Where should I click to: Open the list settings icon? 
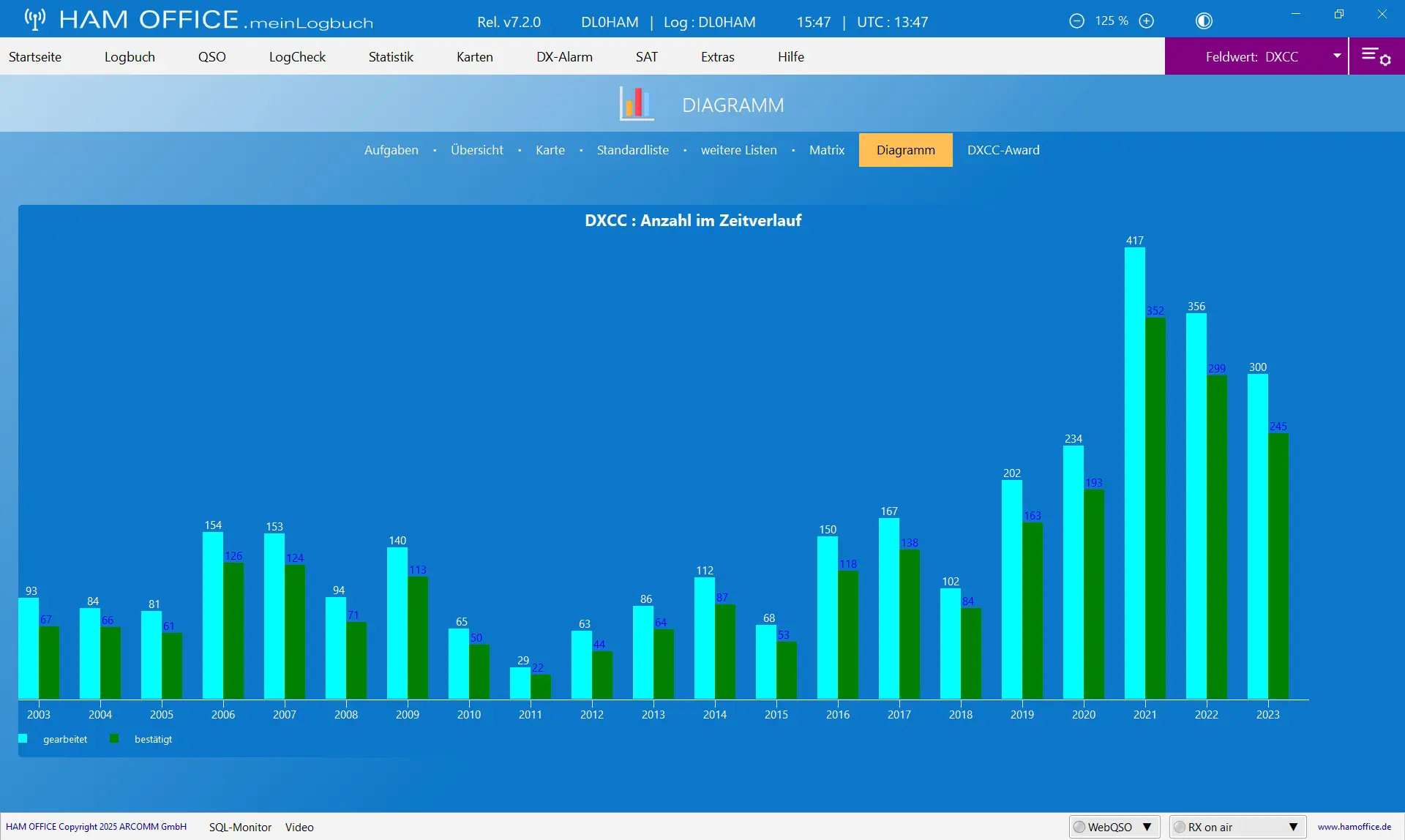click(x=1376, y=56)
